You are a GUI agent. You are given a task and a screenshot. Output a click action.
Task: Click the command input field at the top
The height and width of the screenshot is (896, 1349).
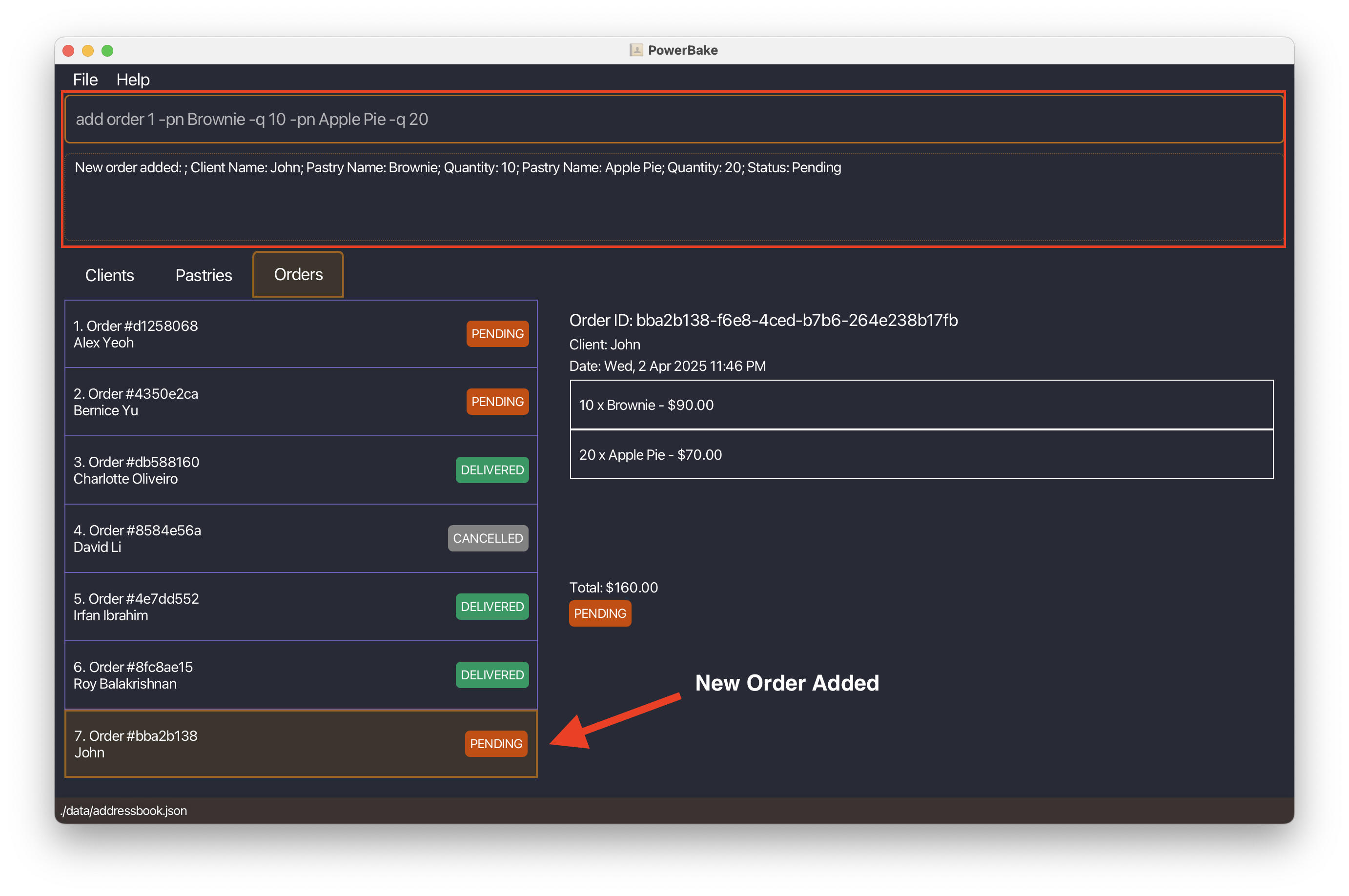674,118
